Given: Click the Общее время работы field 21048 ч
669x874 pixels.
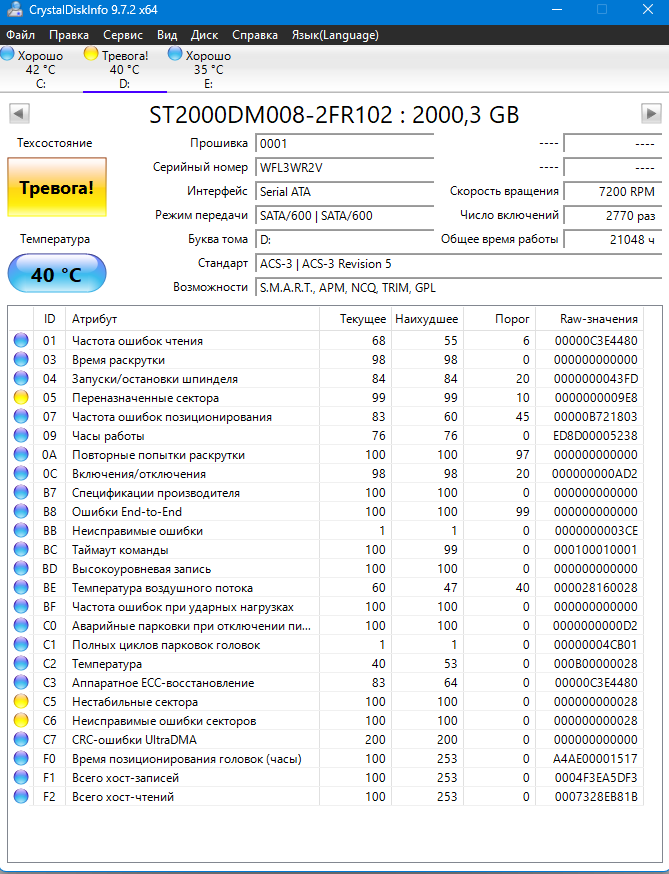Looking at the screenshot, I should click(x=613, y=239).
